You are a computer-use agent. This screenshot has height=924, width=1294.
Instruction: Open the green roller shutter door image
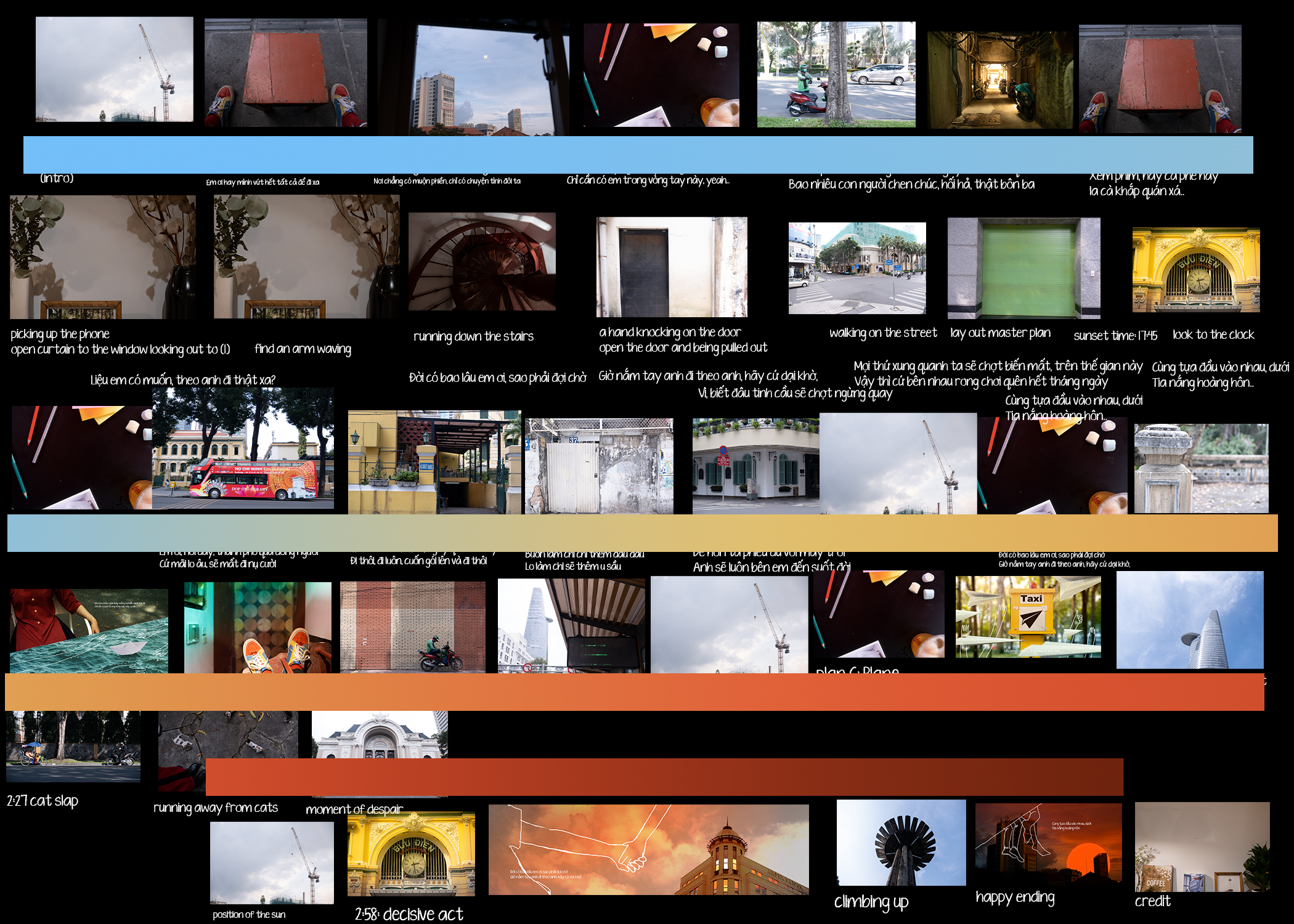(x=1023, y=268)
